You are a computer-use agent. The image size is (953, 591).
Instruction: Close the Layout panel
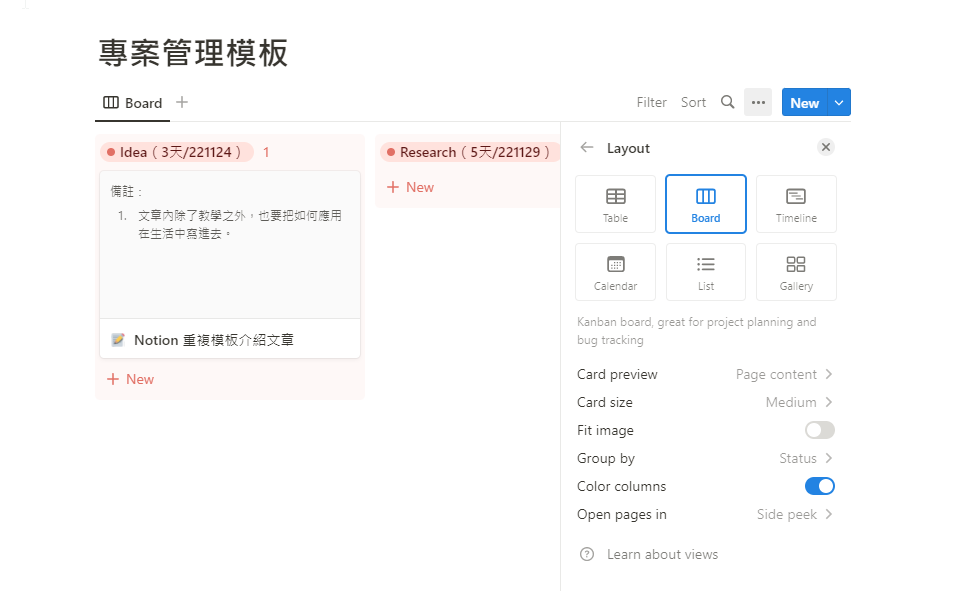(x=825, y=147)
